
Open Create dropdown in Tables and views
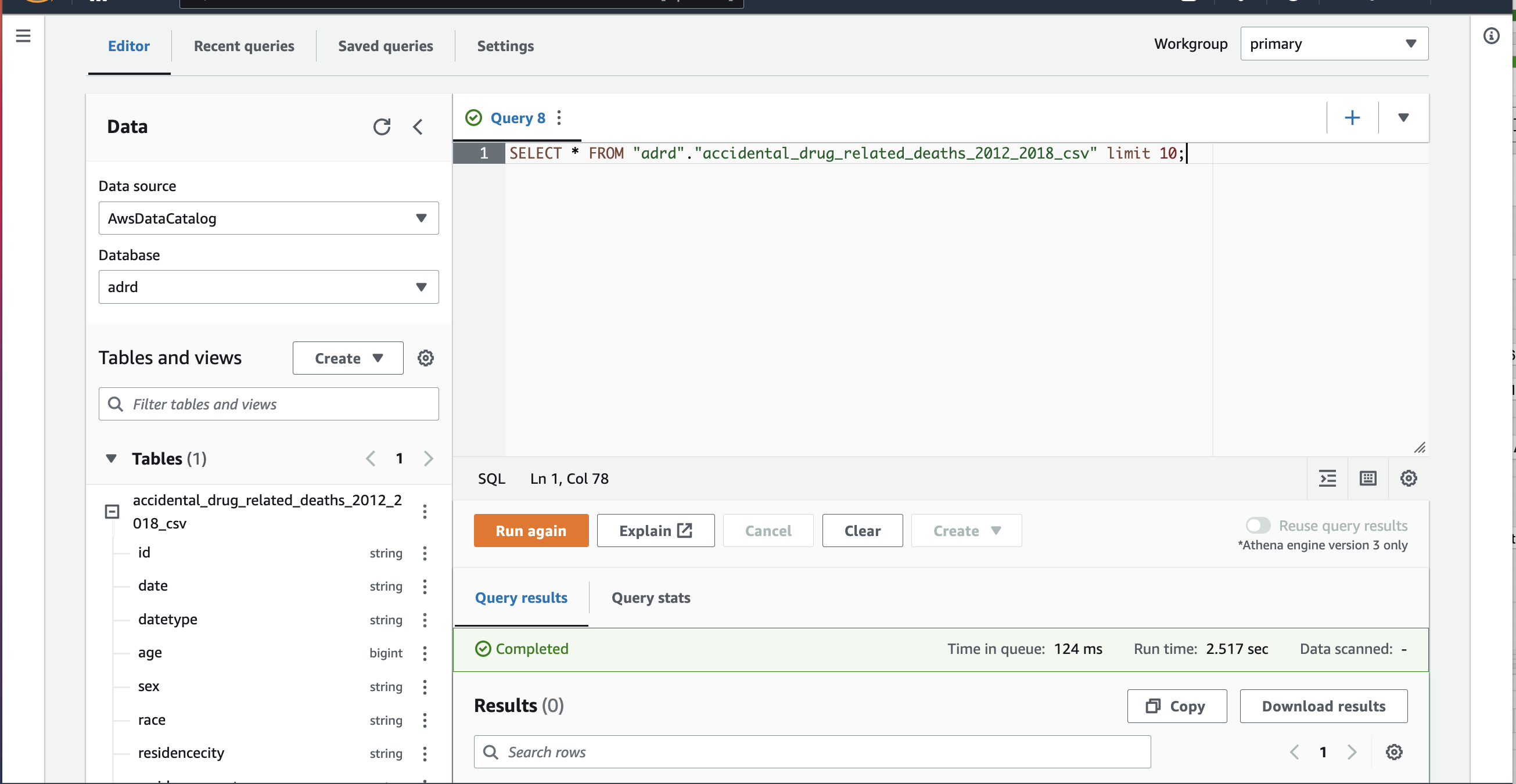click(348, 358)
